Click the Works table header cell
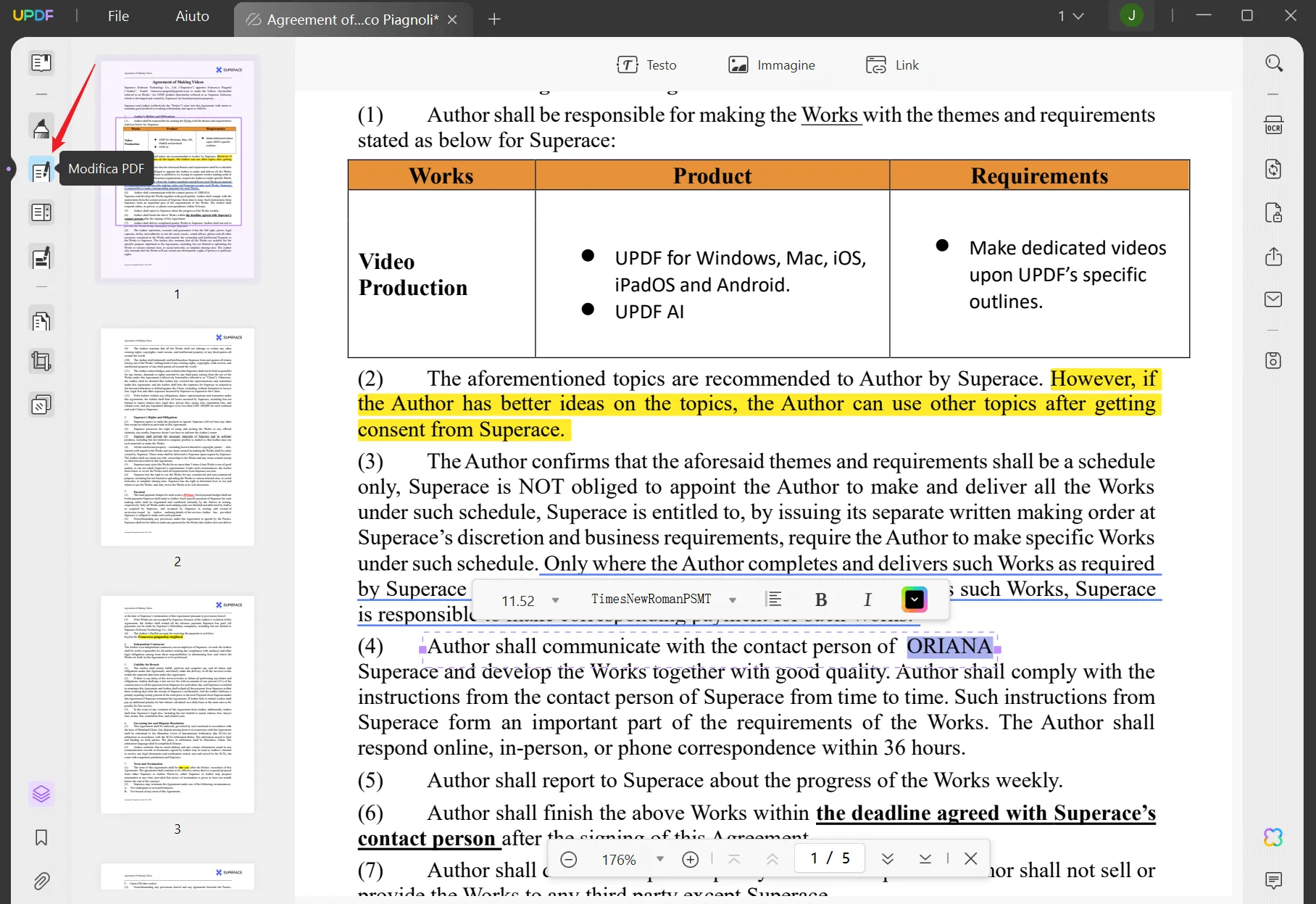1316x904 pixels. click(441, 175)
